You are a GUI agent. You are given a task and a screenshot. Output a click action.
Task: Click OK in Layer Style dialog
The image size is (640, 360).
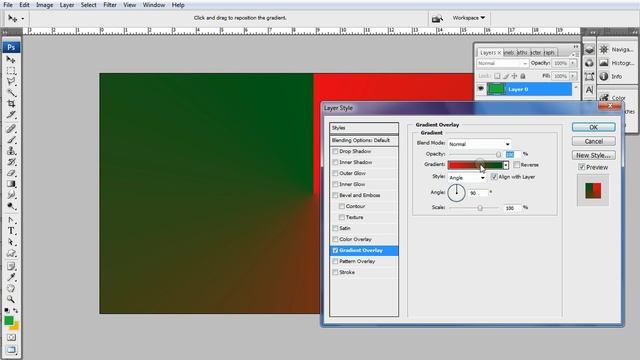coord(593,127)
